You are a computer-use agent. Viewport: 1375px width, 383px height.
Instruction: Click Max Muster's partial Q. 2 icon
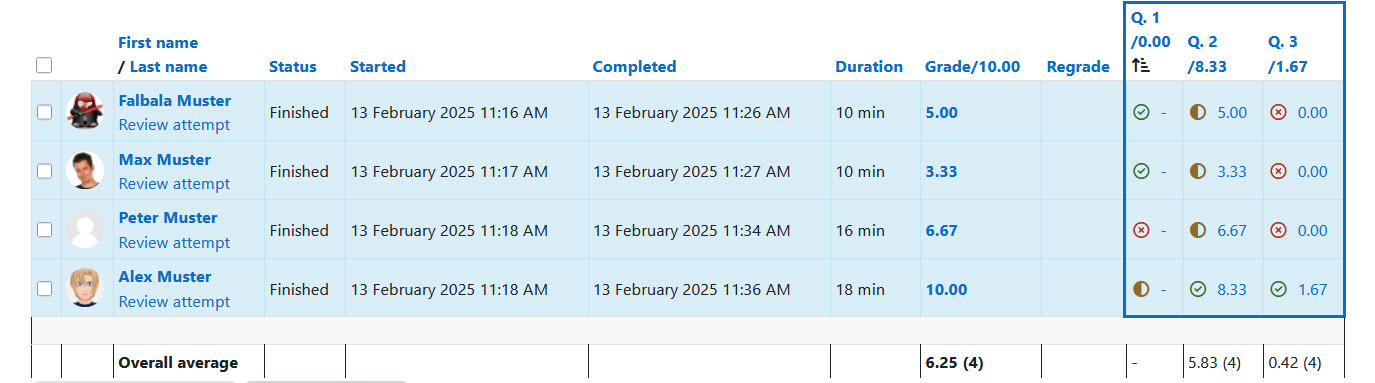(x=1198, y=172)
